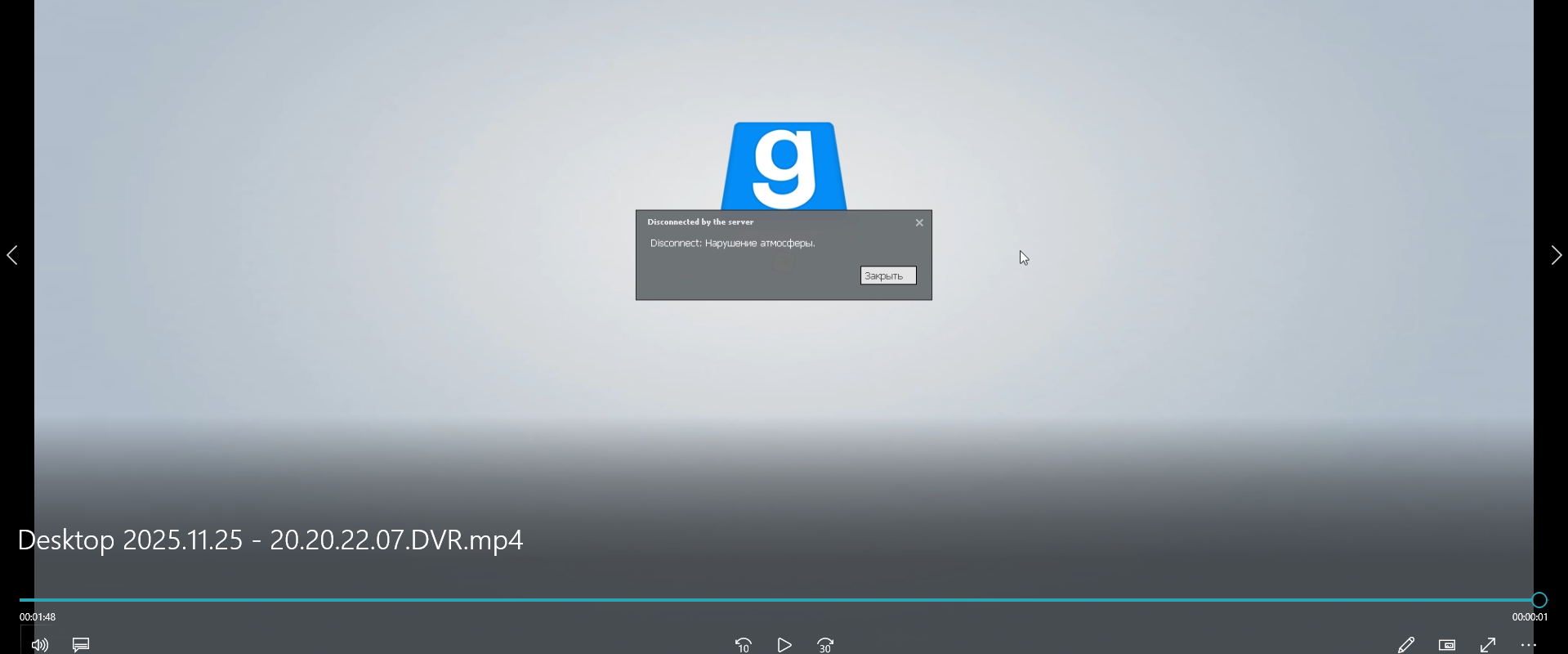Screen dimensions: 1568x654
Task: Click the Disconnected by the server title
Action: (700, 222)
